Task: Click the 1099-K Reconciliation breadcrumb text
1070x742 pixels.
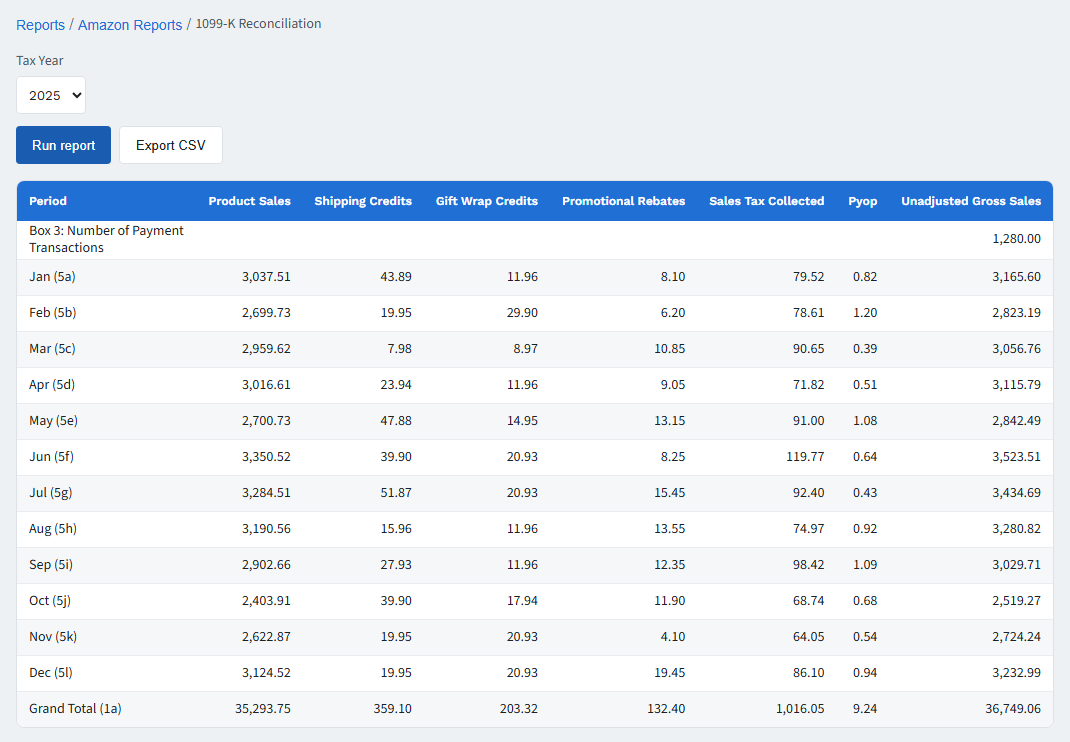Action: coord(258,24)
